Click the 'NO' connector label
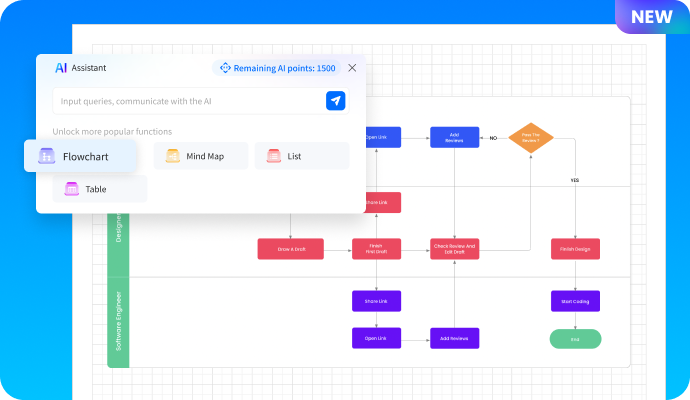The height and width of the screenshot is (400, 690). 493,138
